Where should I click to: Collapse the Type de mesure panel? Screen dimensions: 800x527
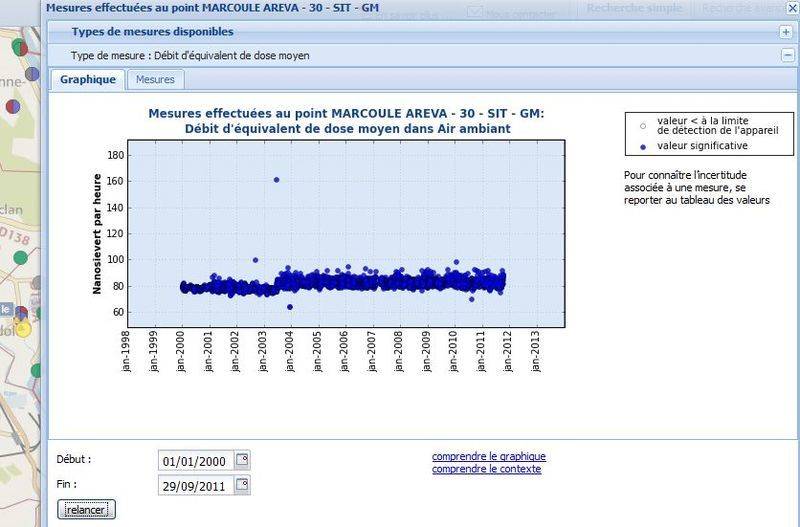coord(787,55)
